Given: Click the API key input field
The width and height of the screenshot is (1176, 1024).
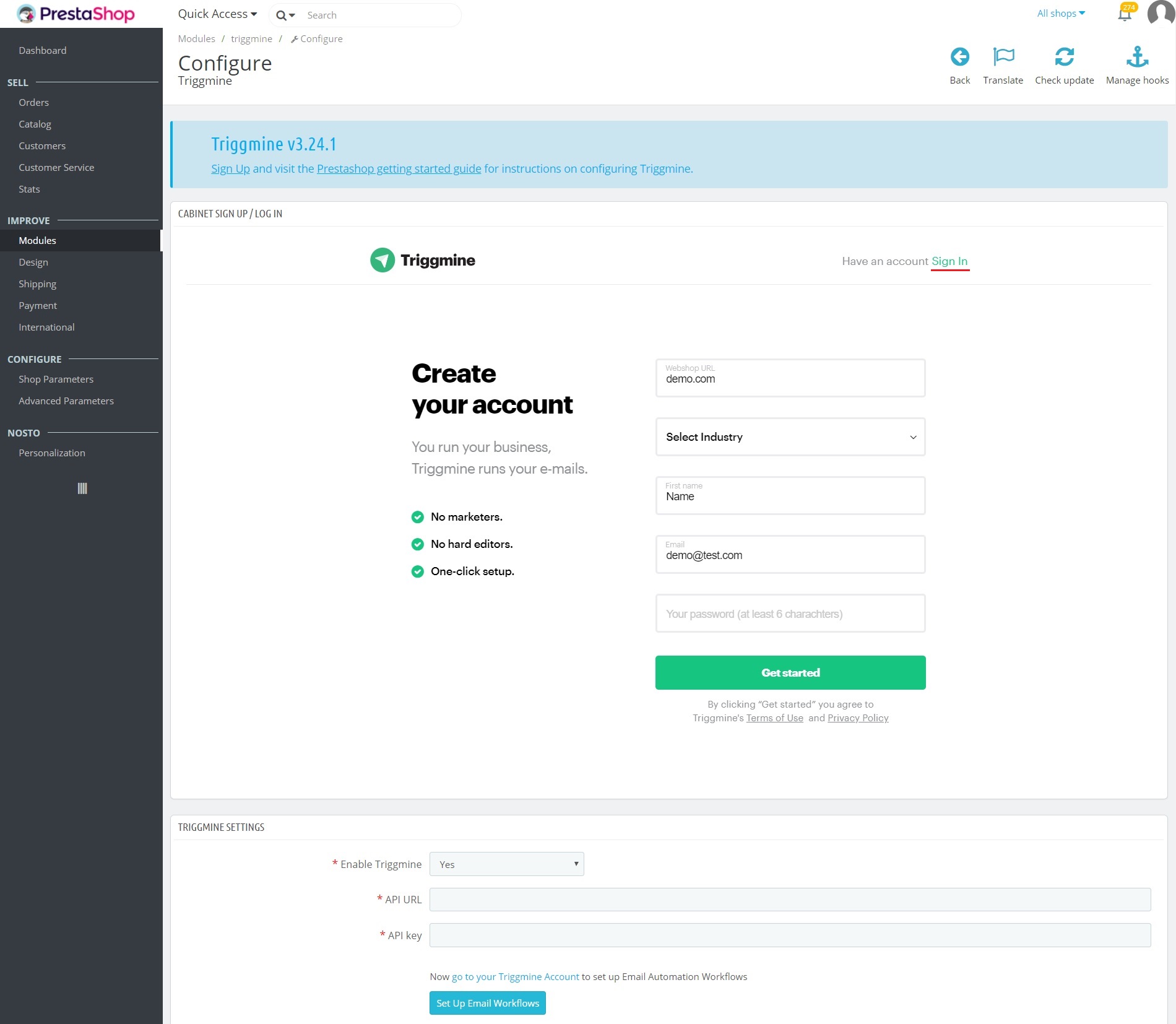Looking at the screenshot, I should [x=790, y=935].
